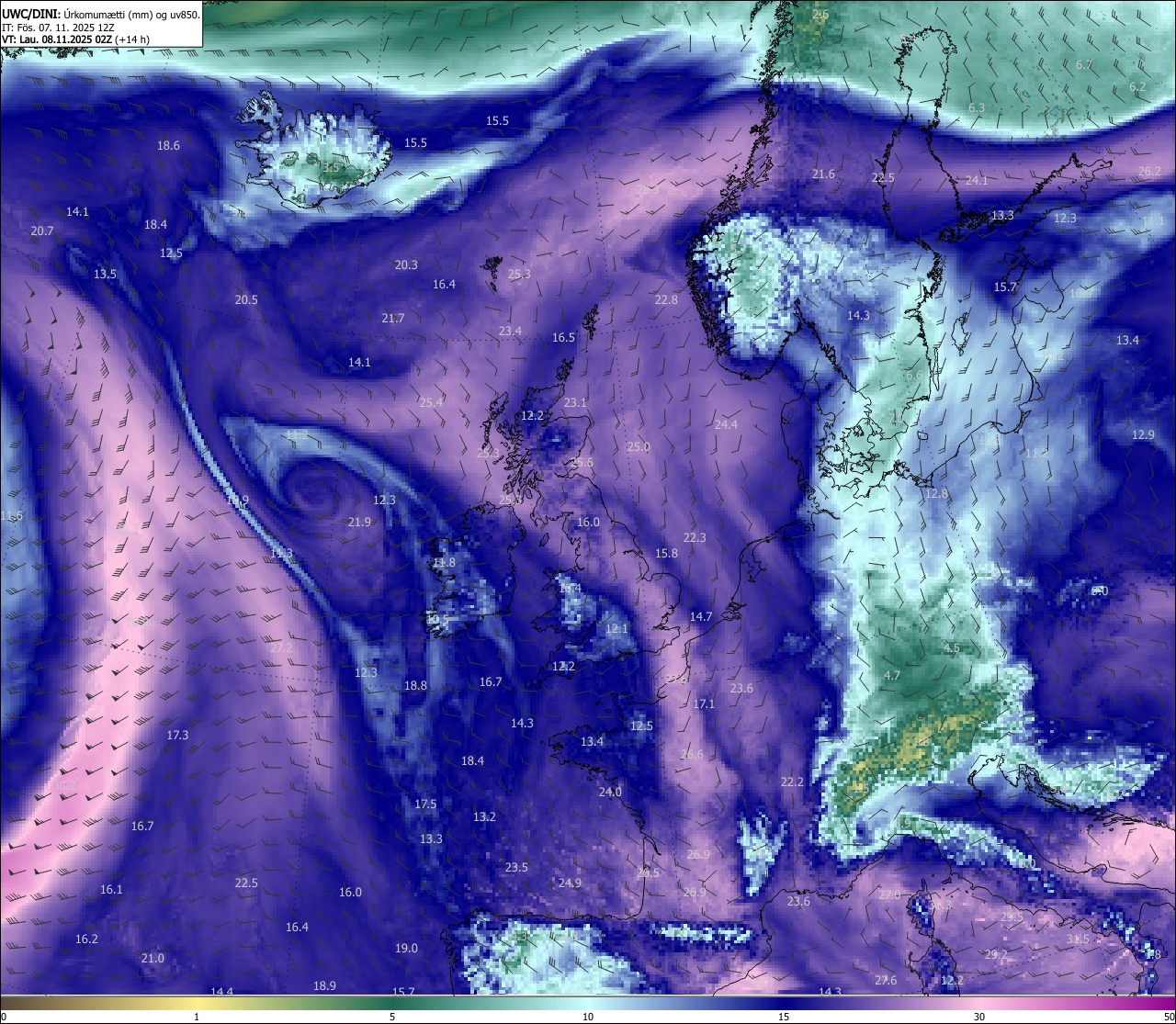Click the 13.2 value on the map

[484, 816]
